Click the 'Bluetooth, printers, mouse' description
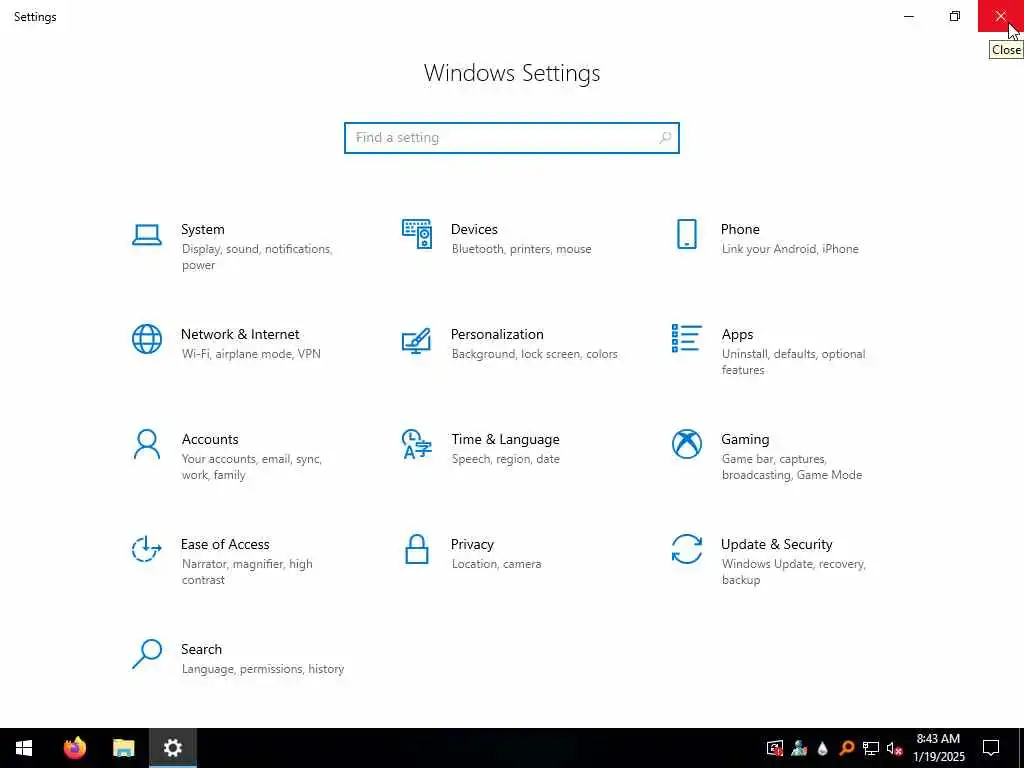The width and height of the screenshot is (1024, 768). pos(521,249)
